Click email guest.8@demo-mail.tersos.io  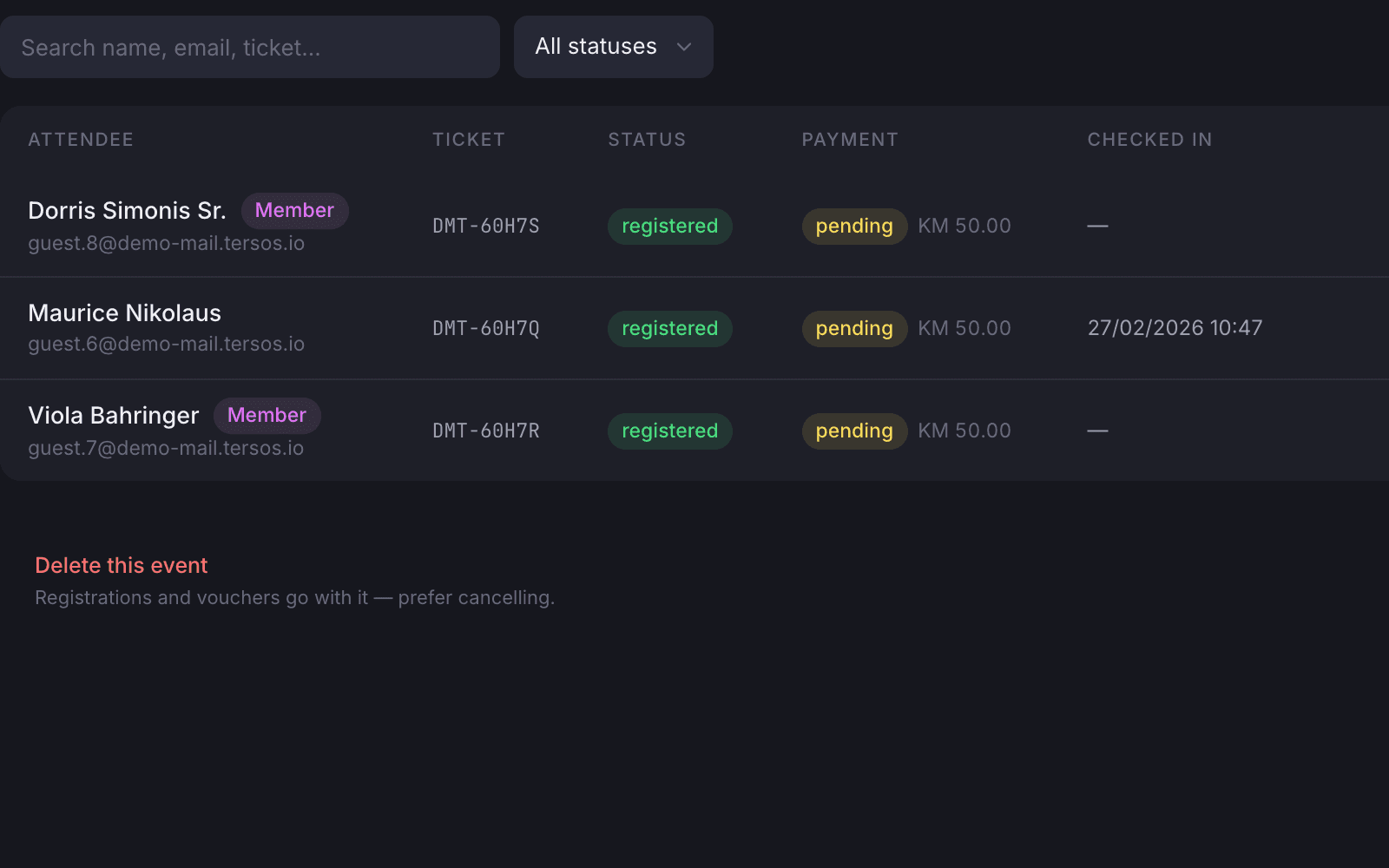pyautogui.click(x=167, y=243)
